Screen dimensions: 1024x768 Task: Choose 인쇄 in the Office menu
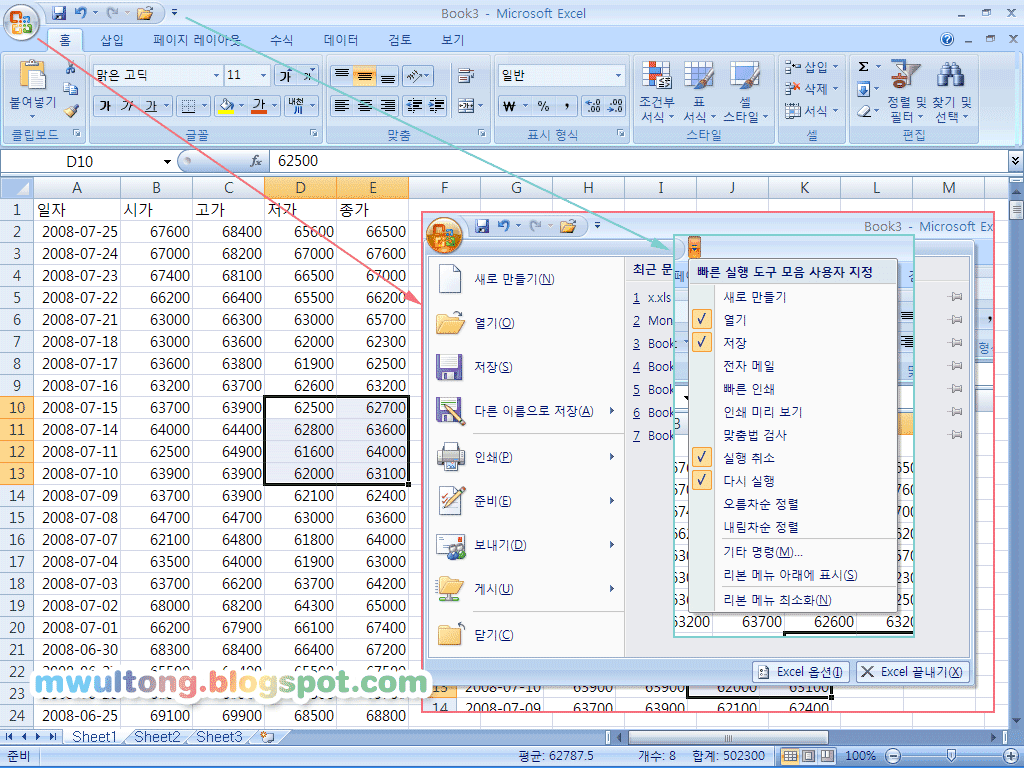click(526, 456)
